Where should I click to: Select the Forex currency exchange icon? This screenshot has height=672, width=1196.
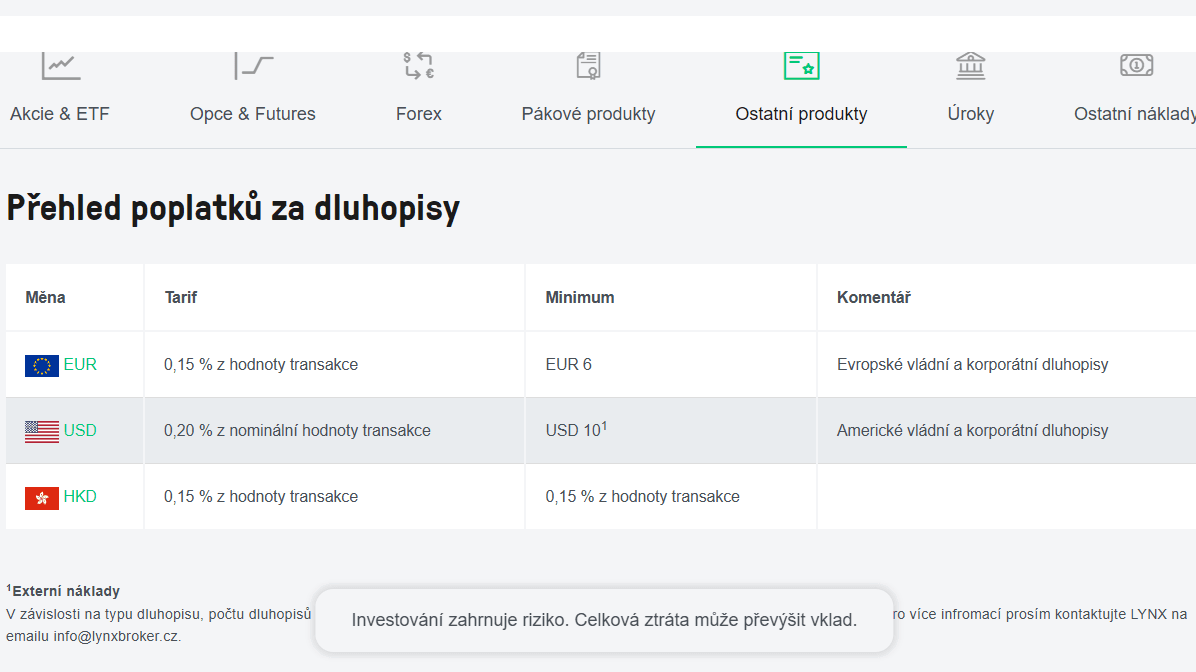418,64
